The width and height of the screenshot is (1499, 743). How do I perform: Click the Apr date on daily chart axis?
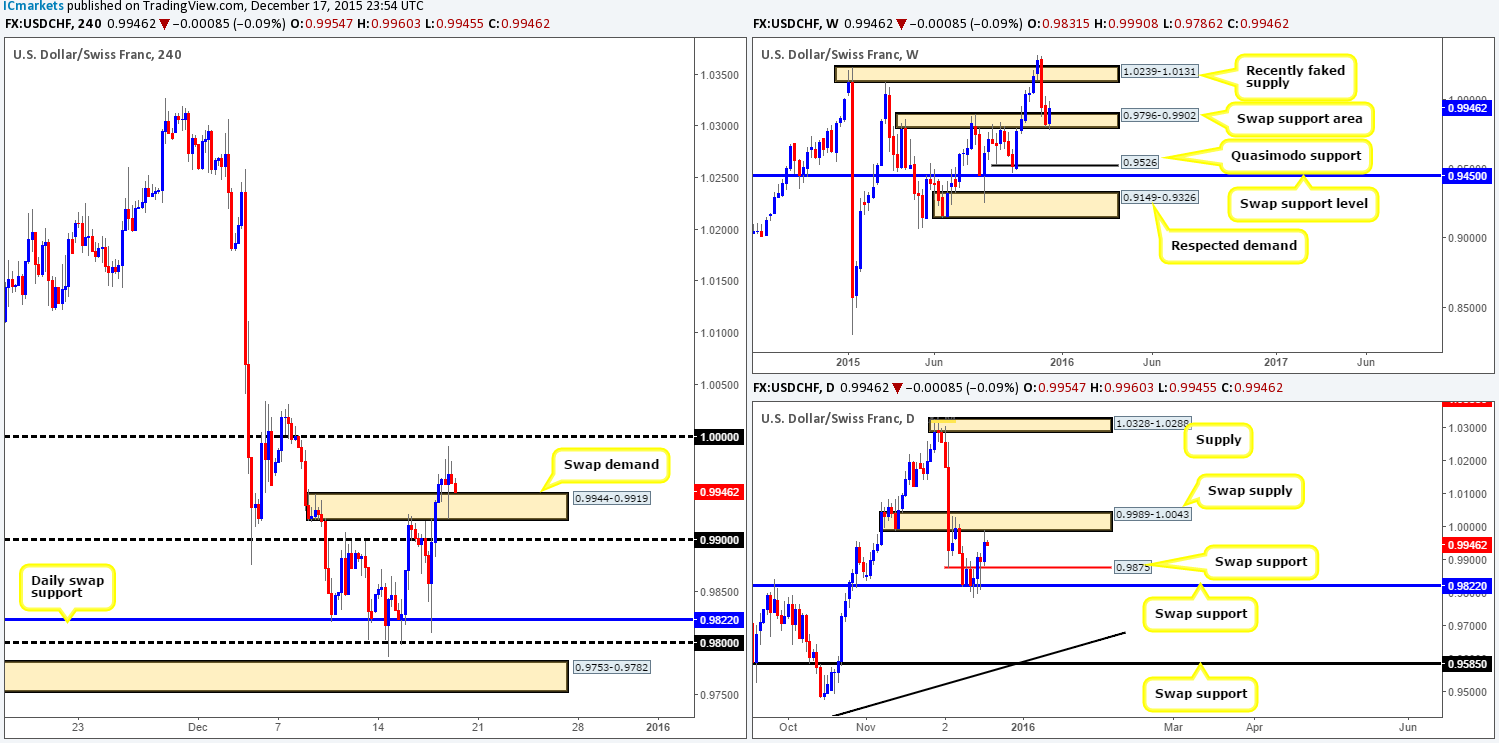pos(1252,726)
